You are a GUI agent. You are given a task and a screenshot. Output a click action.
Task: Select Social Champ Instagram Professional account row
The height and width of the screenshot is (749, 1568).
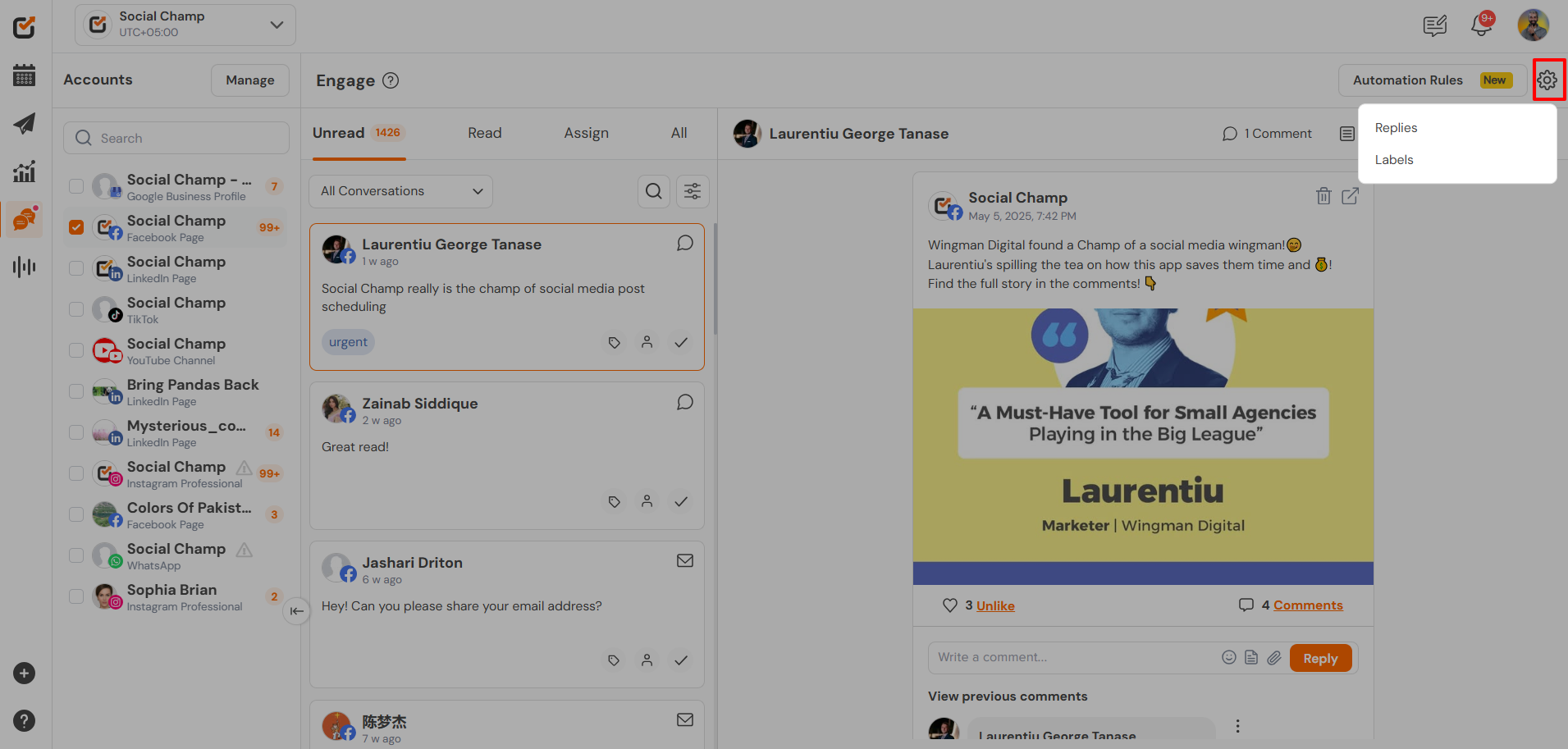176,473
